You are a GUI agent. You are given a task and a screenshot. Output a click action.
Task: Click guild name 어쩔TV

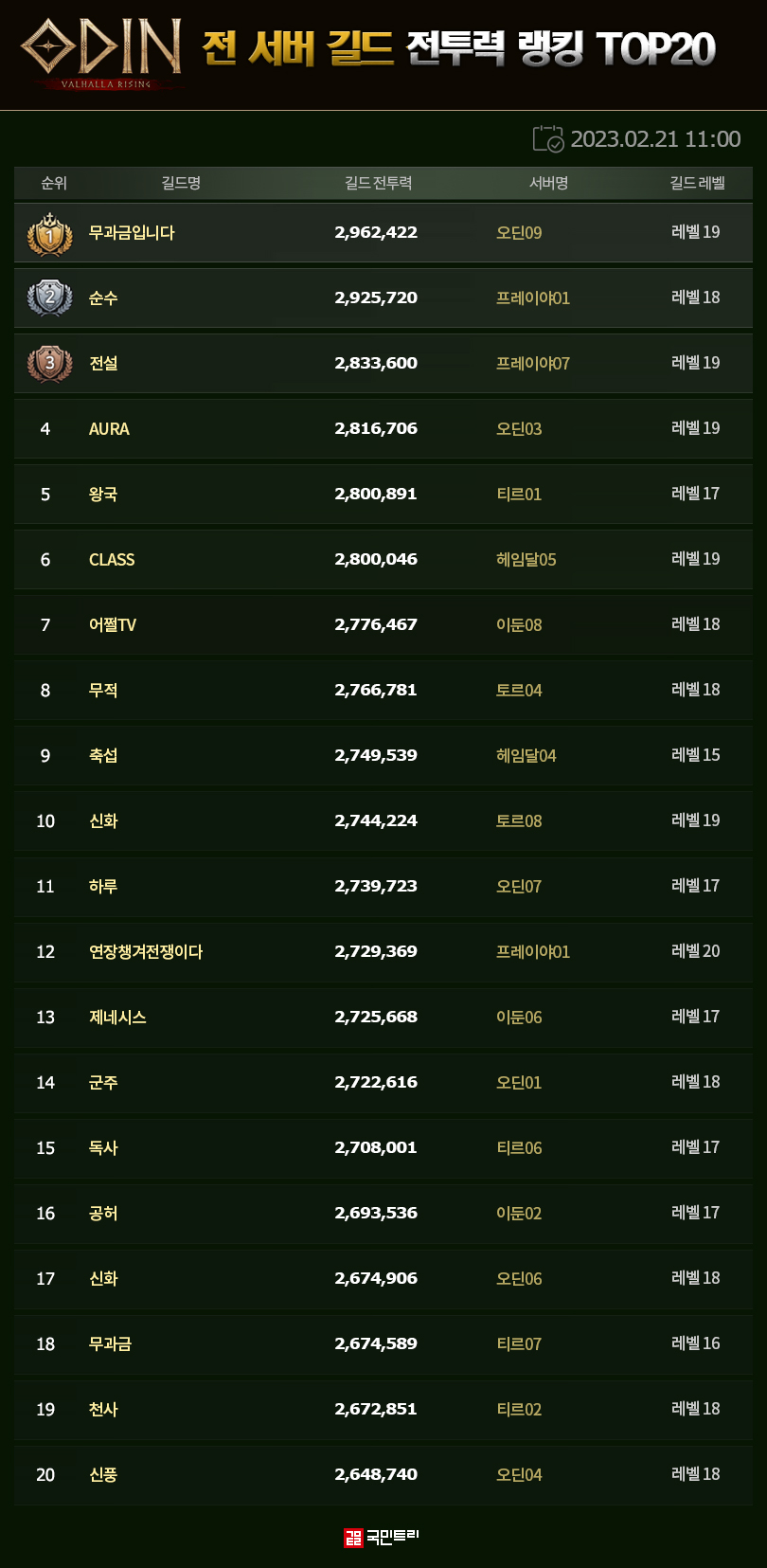coord(113,625)
